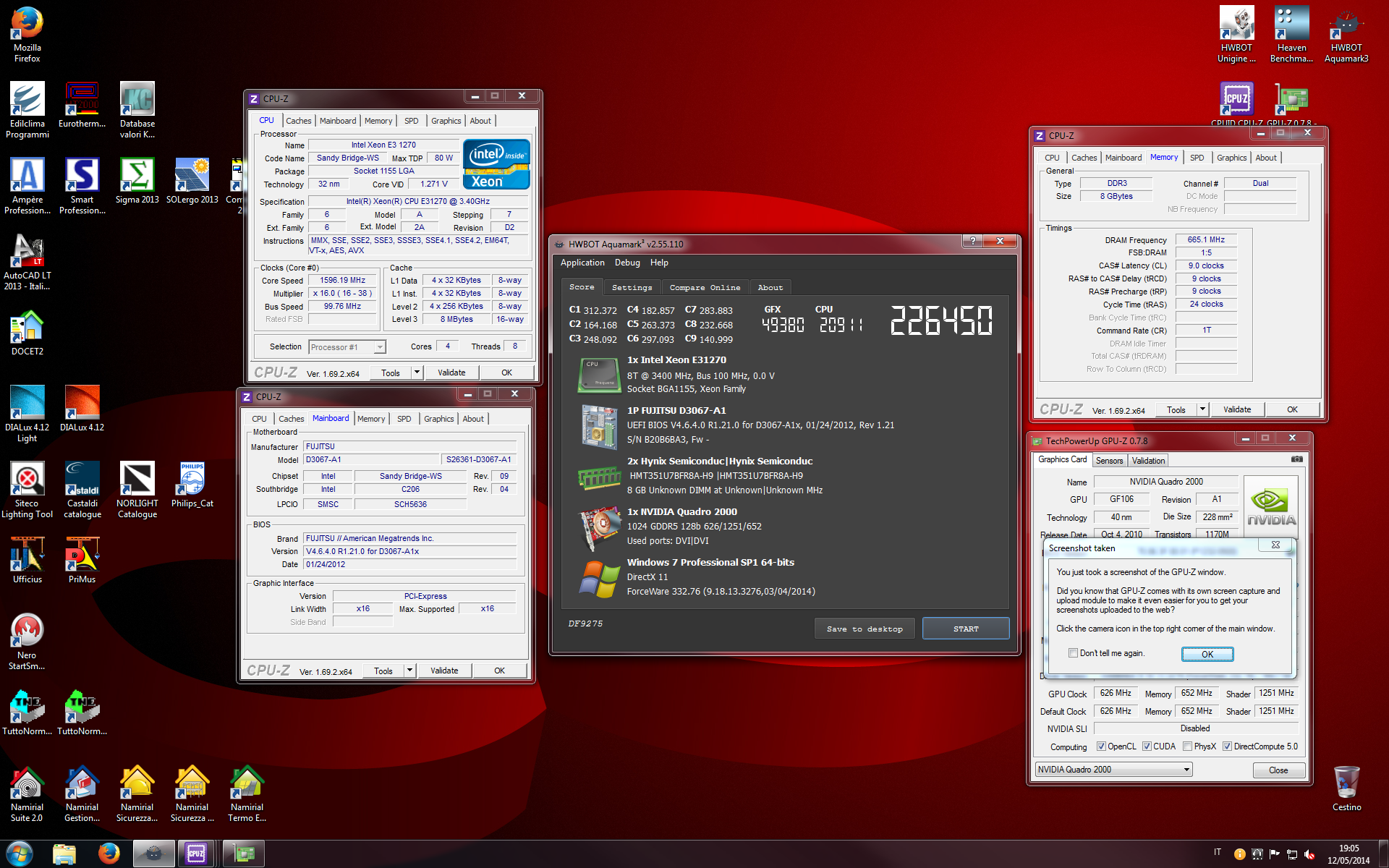Image resolution: width=1389 pixels, height=868 pixels.
Task: Open Mozilla Firefox desktop shortcut
Action: (27, 34)
